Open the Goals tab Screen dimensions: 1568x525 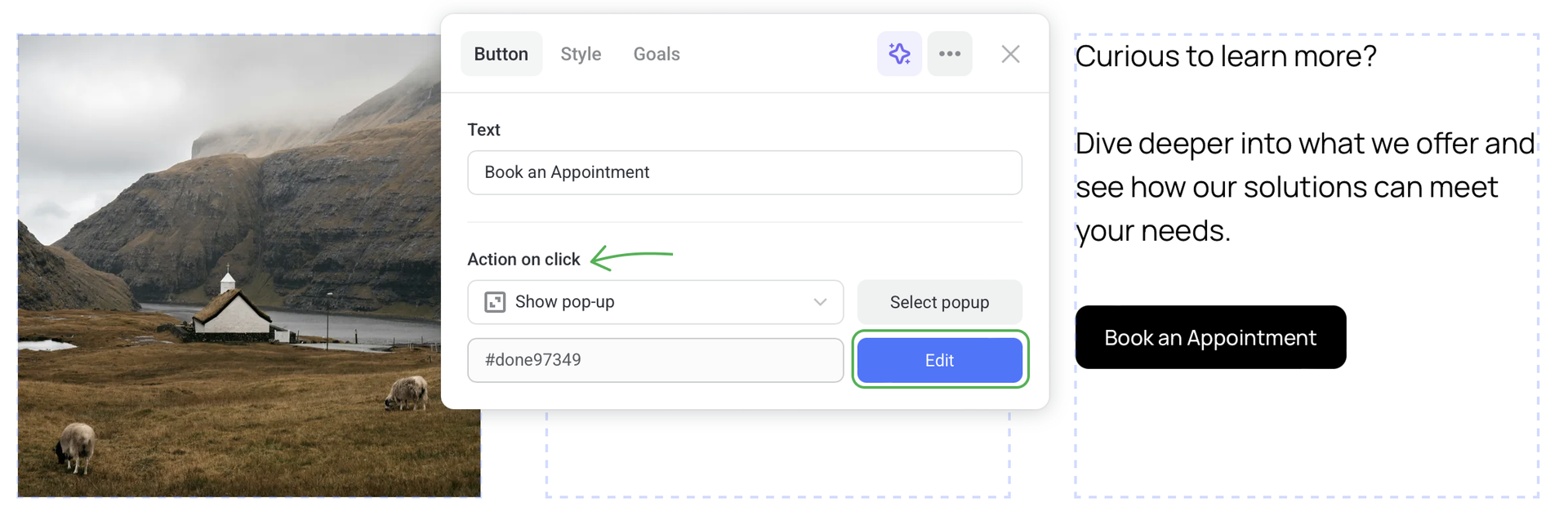[x=657, y=54]
